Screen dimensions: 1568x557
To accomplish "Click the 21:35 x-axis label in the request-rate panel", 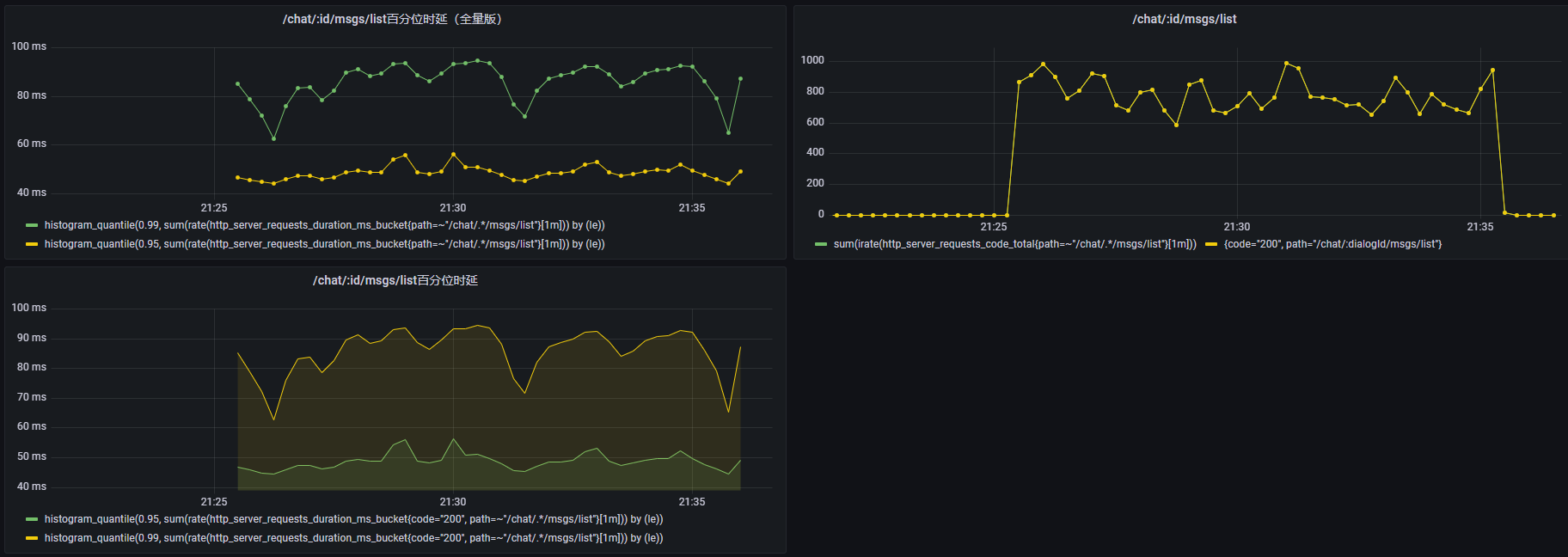I will pyautogui.click(x=1480, y=227).
